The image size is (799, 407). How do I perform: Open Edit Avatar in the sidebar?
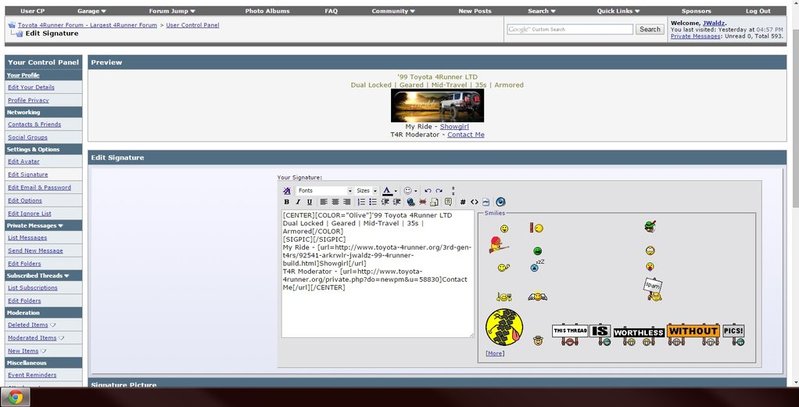point(23,161)
